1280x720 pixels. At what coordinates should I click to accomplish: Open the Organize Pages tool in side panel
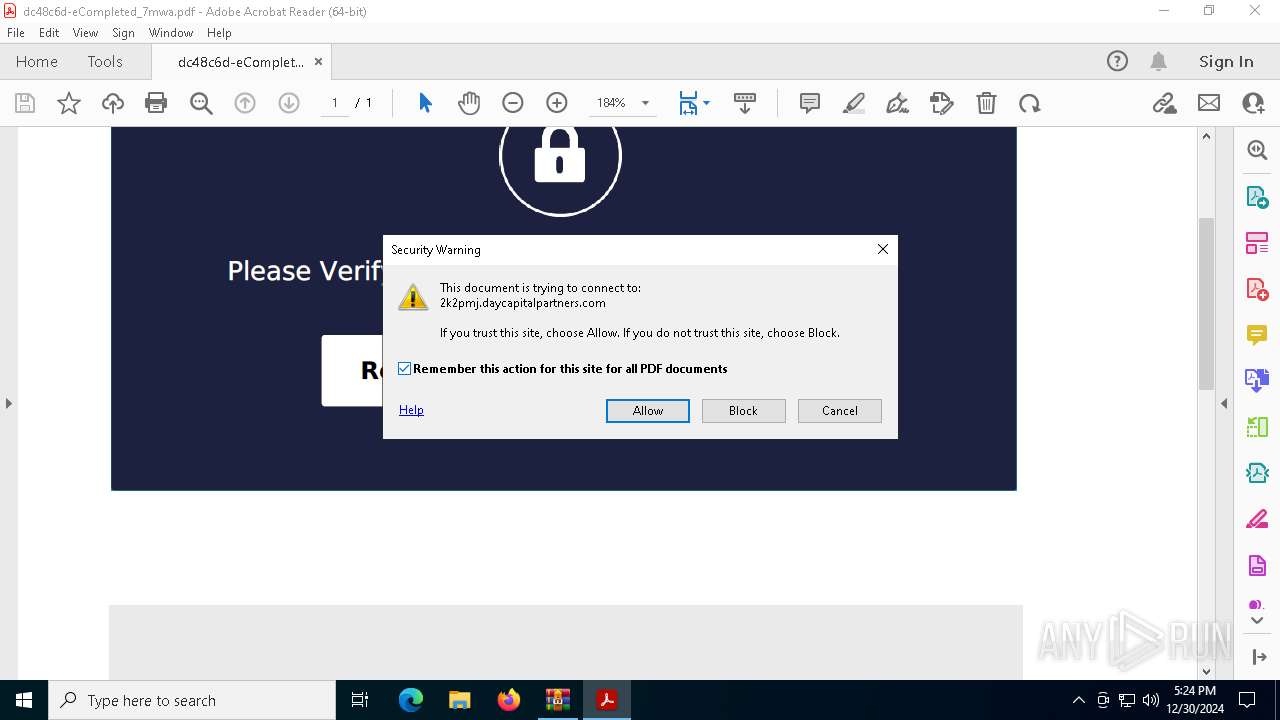coord(1257,243)
